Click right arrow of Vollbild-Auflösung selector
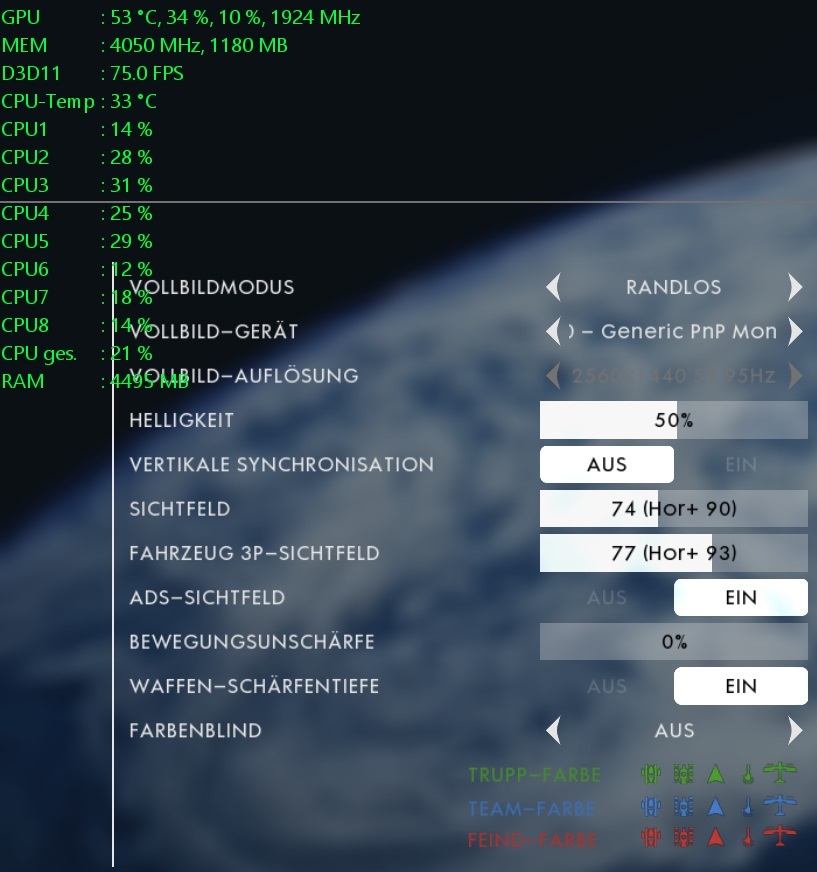Image resolution: width=817 pixels, height=872 pixels. point(795,376)
